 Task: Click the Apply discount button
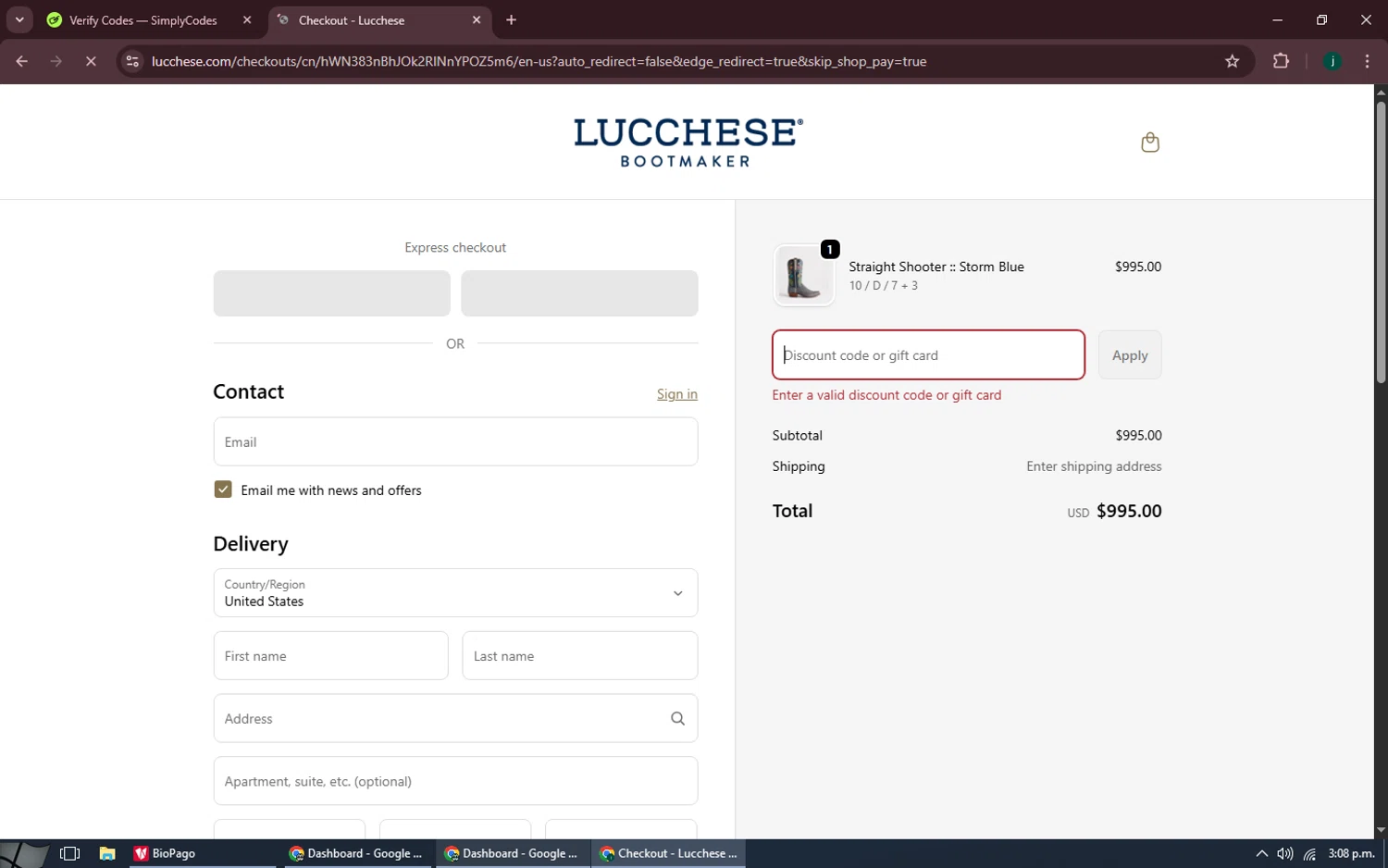[1130, 355]
